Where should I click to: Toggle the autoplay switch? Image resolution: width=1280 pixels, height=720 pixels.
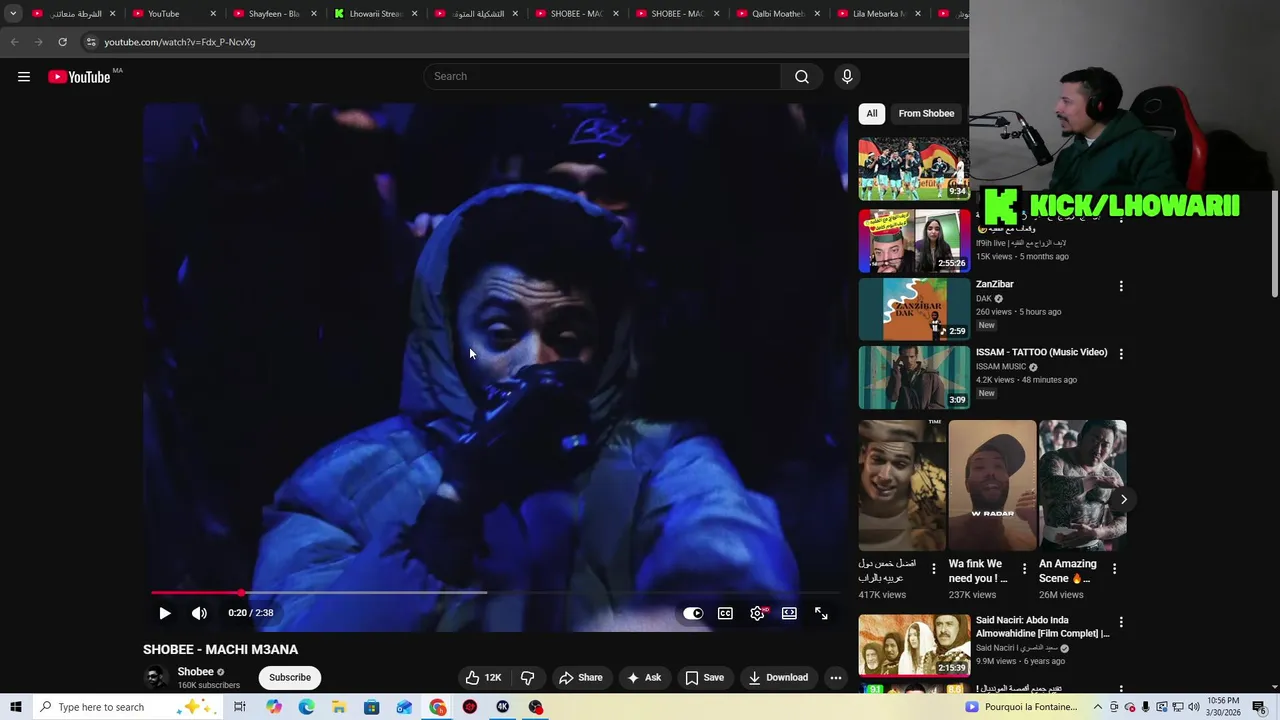(x=693, y=613)
